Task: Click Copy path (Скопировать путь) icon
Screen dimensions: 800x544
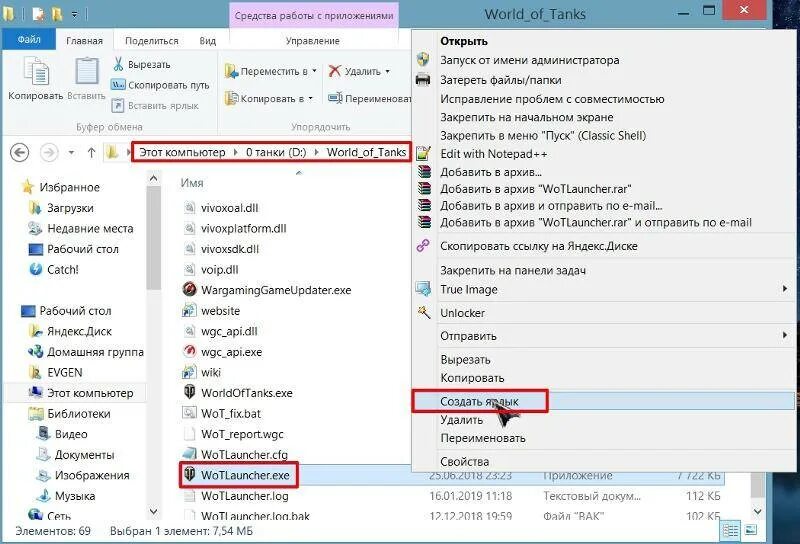Action: point(118,85)
